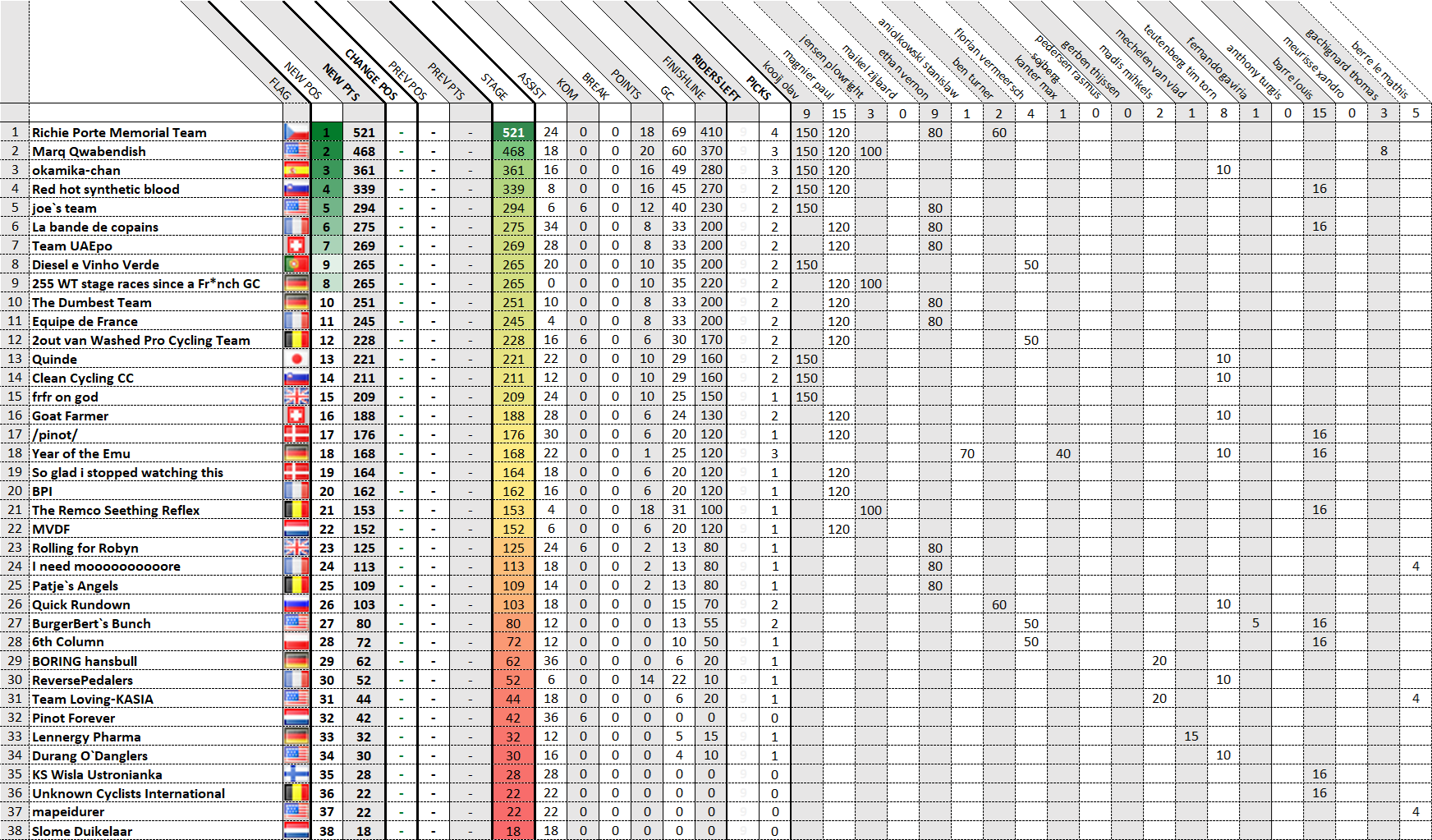1432x840 pixels.
Task: Select the PICKS column header
Action: [758, 88]
